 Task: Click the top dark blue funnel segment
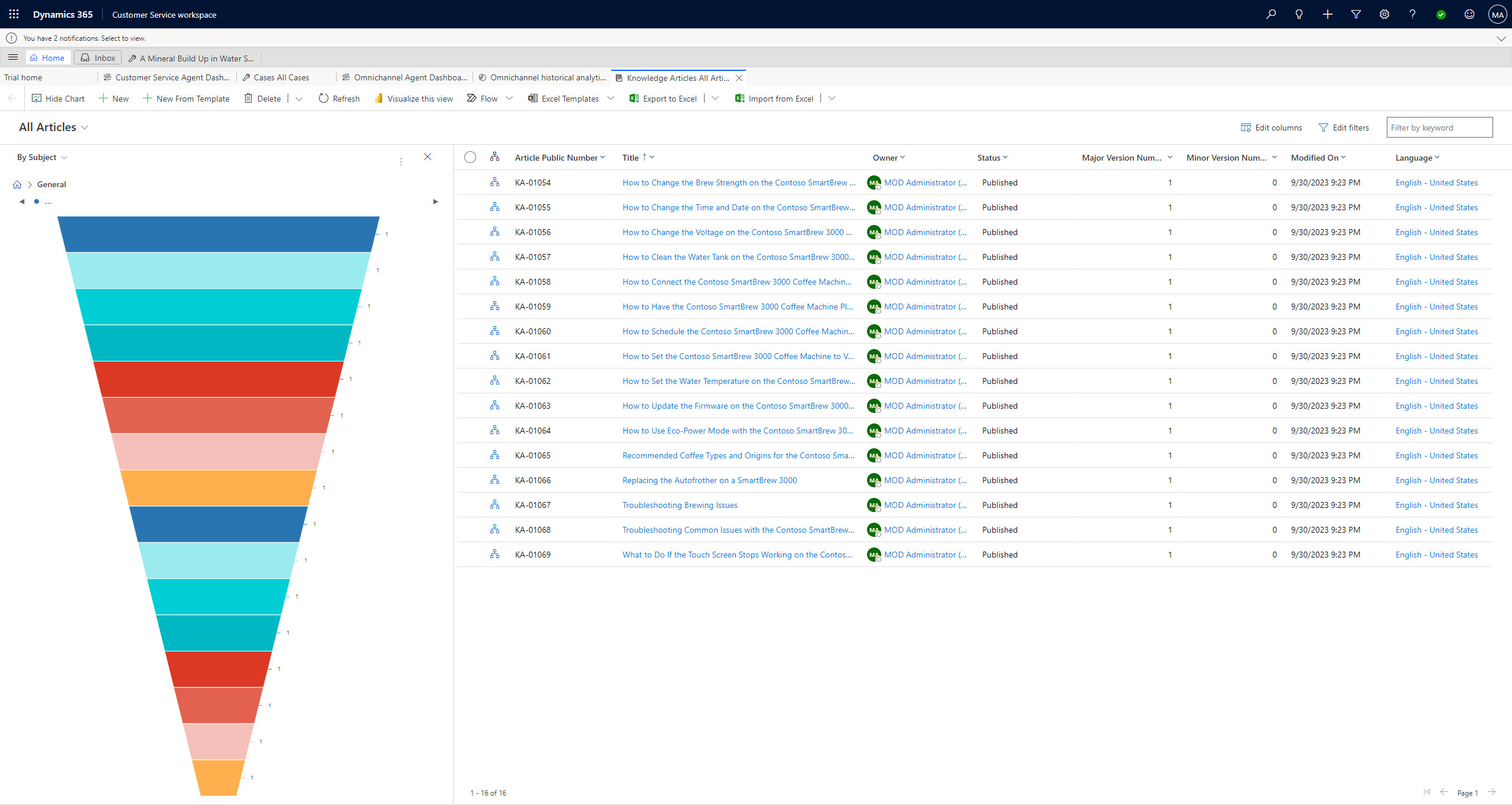219,234
